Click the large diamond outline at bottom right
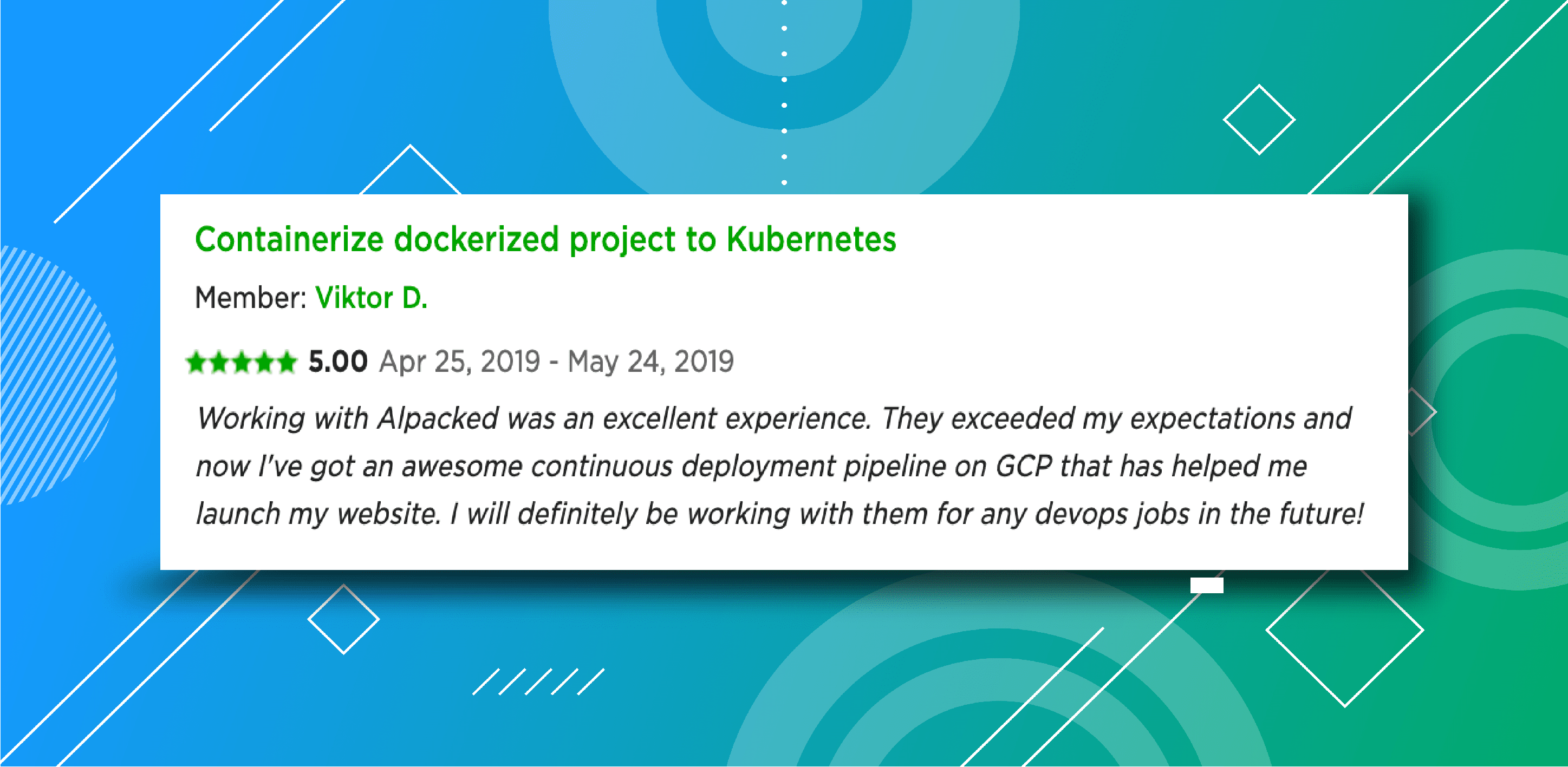Image resolution: width=1568 pixels, height=767 pixels. point(1345,630)
